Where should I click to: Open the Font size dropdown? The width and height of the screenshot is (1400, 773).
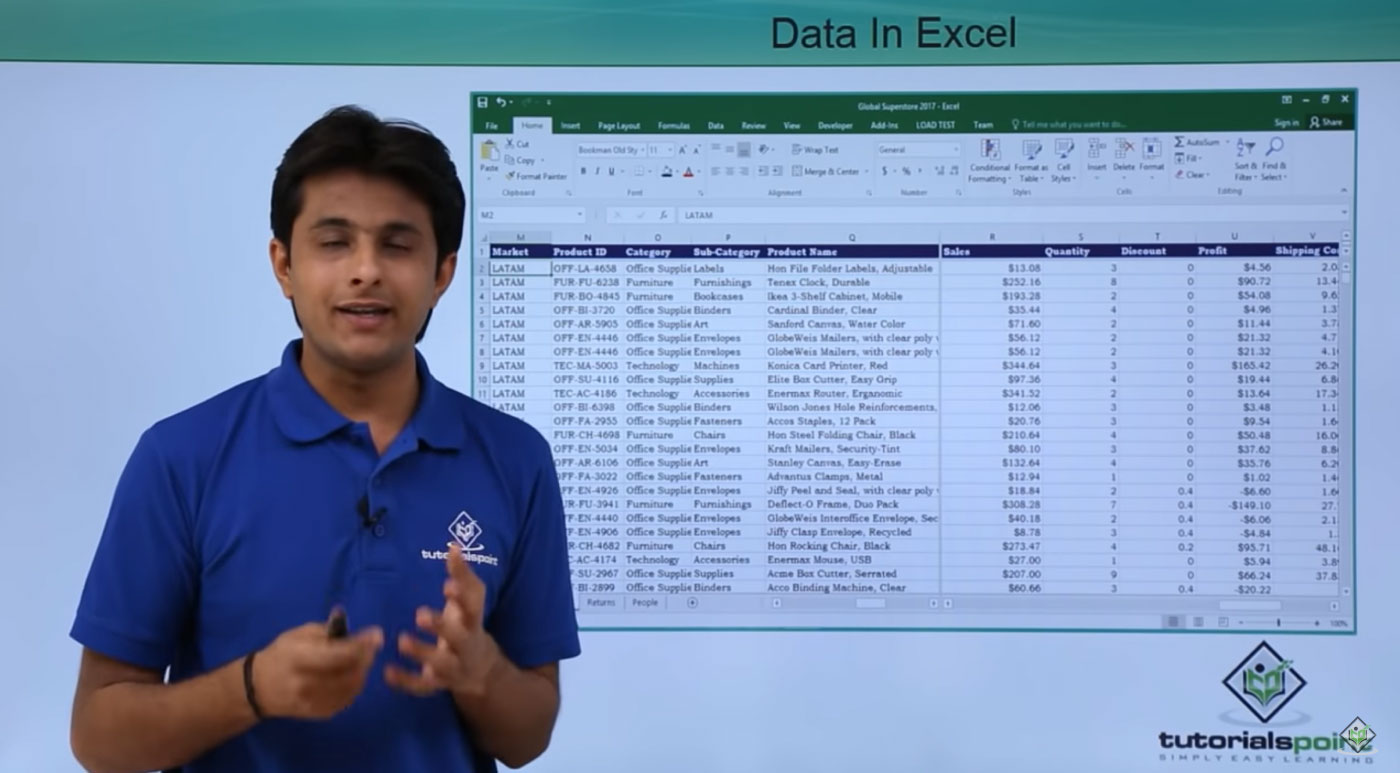coord(670,149)
